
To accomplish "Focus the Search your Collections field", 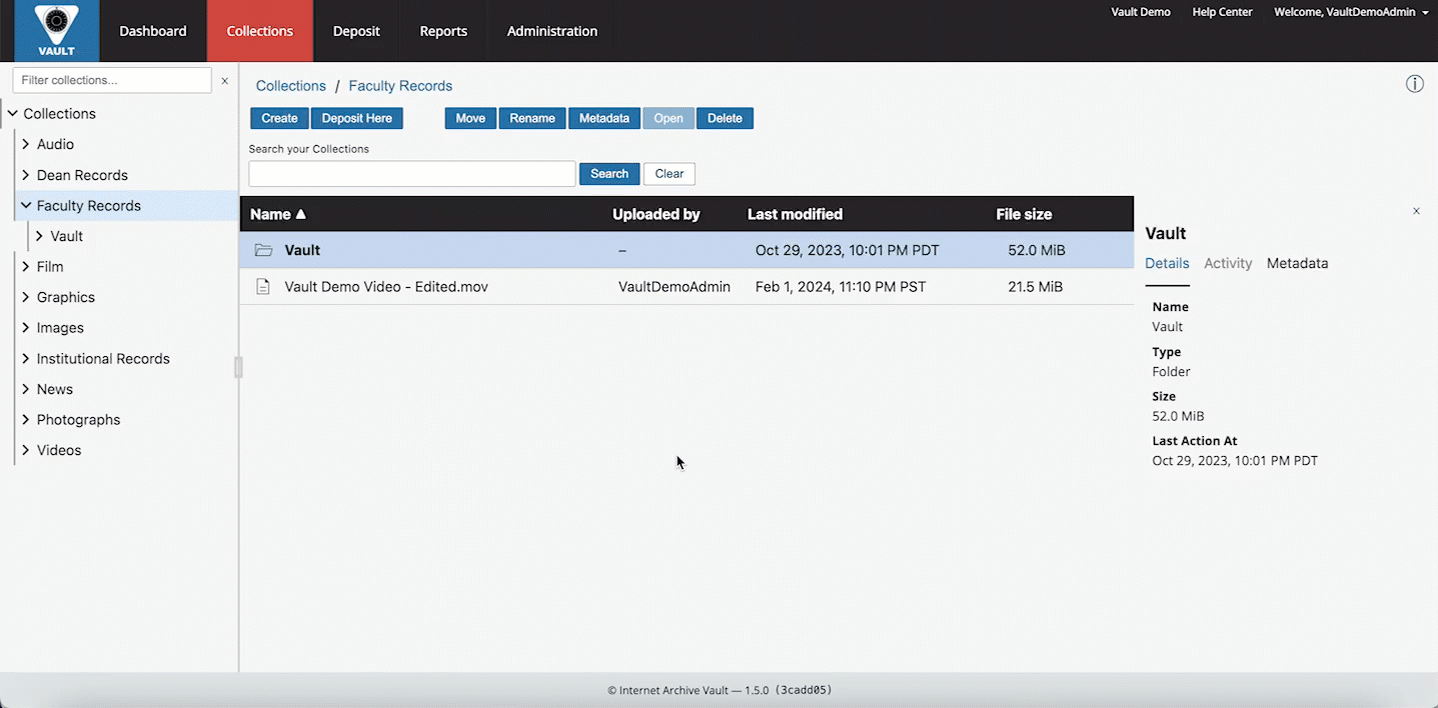I will (x=412, y=174).
